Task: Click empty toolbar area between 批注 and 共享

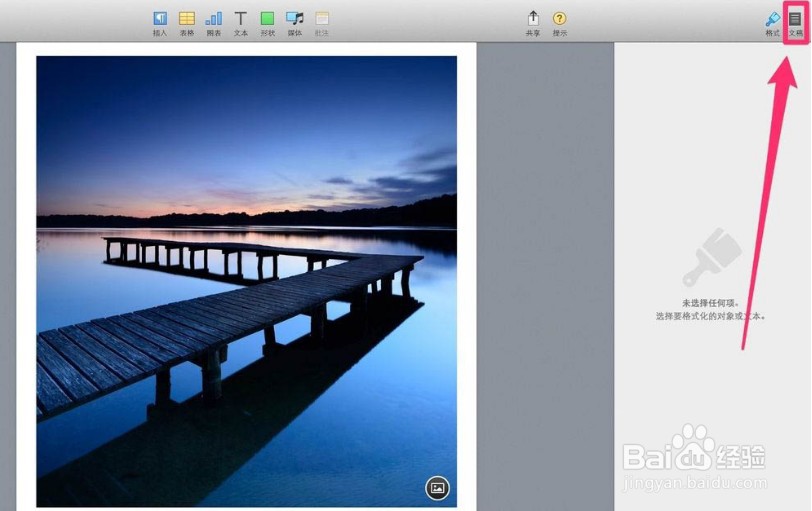Action: 427,22
